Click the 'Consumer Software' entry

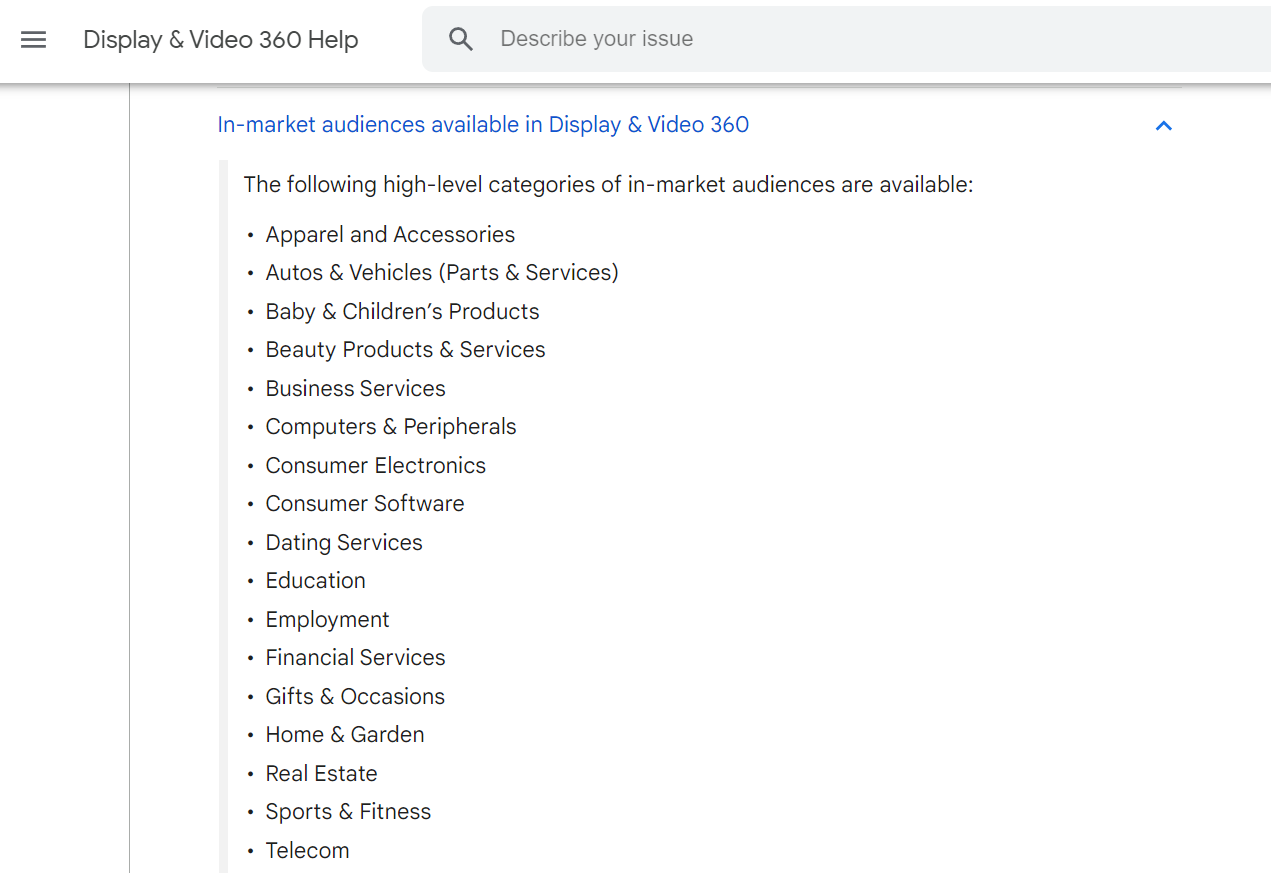365,504
